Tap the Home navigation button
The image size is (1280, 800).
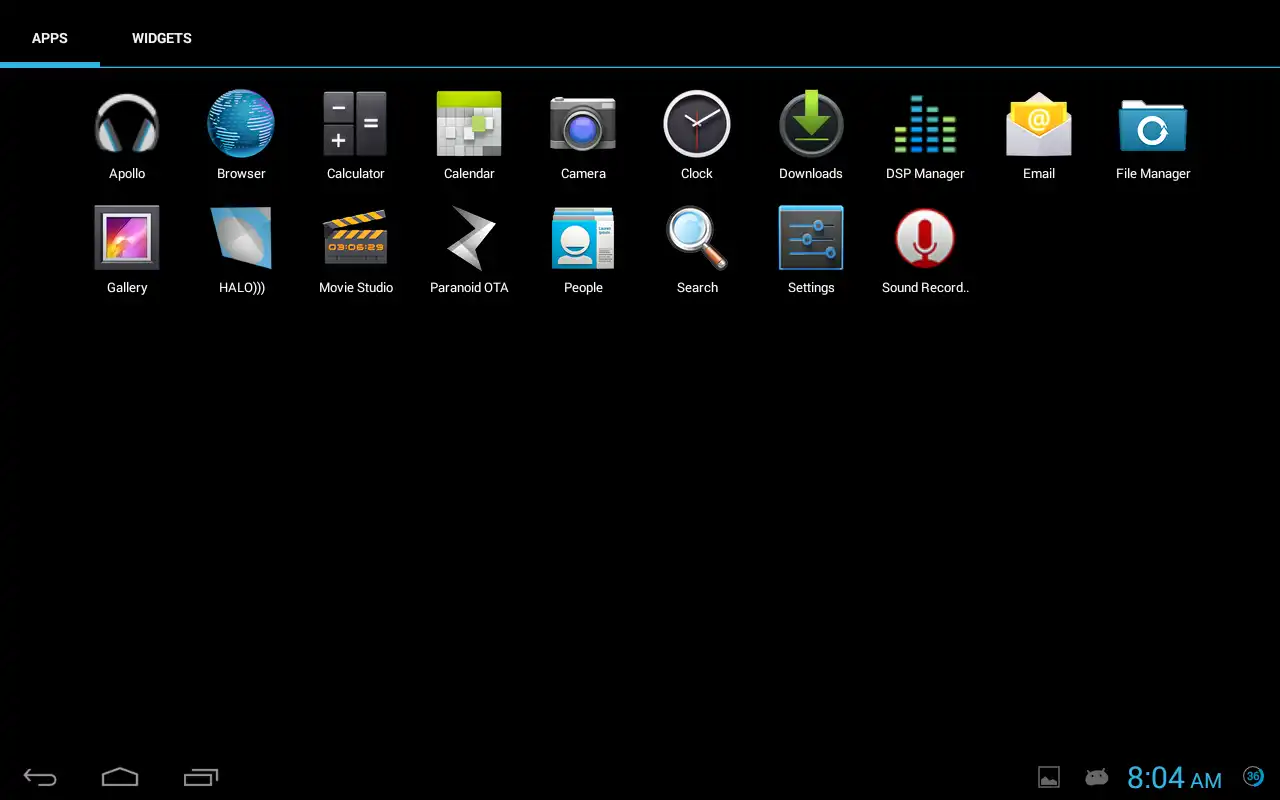[x=120, y=777]
